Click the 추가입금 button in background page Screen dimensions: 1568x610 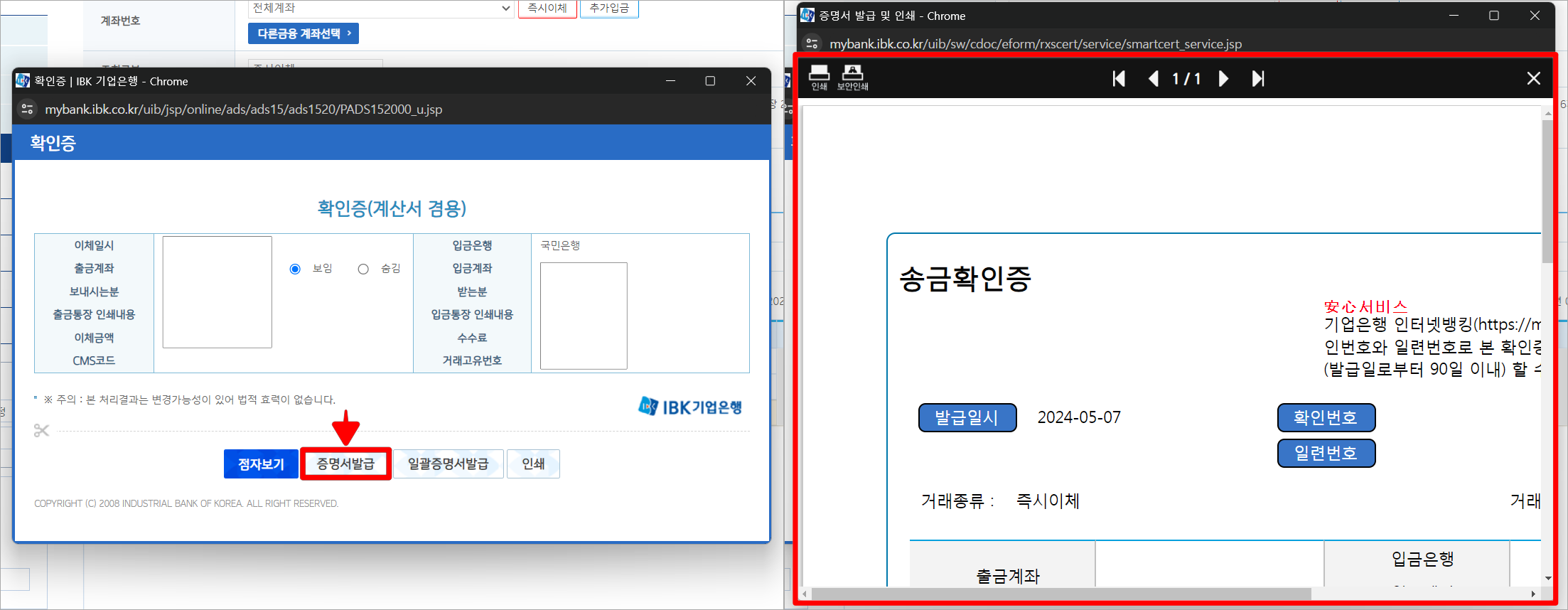coord(609,9)
